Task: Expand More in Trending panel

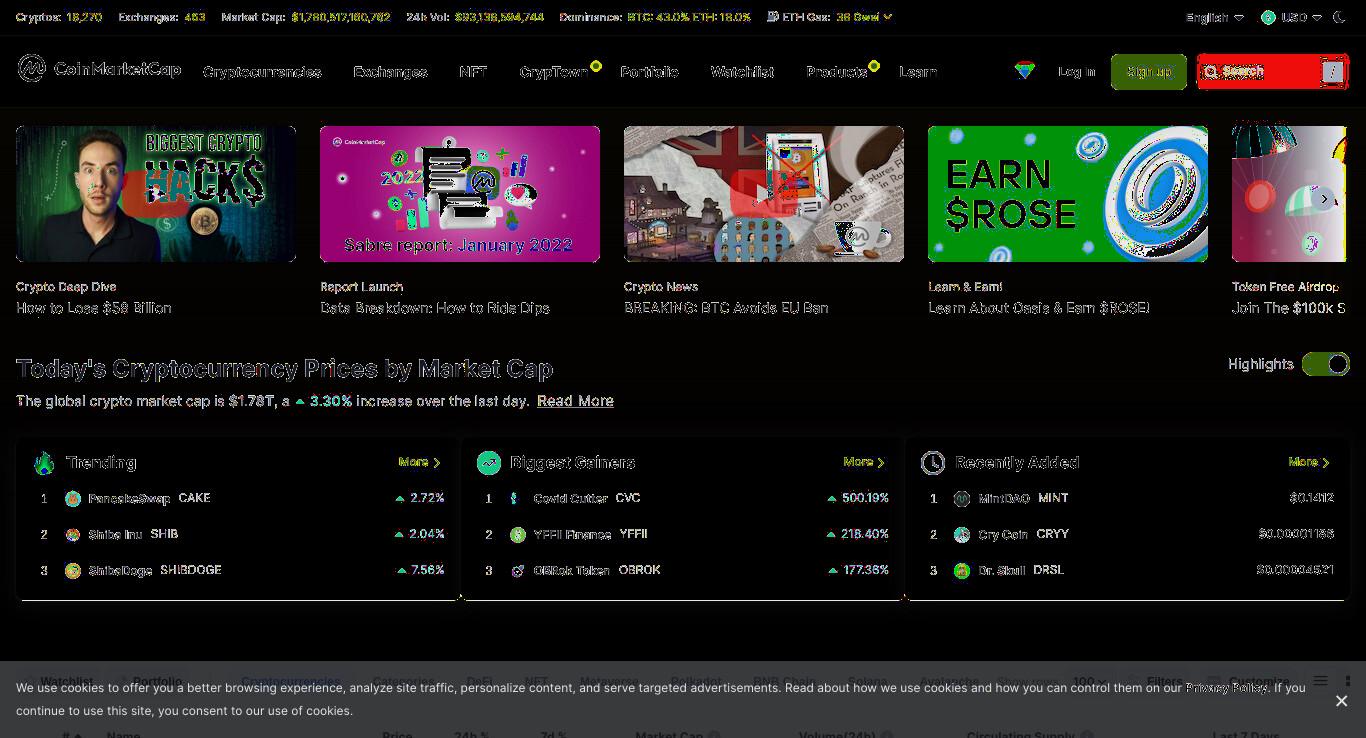Action: [419, 462]
